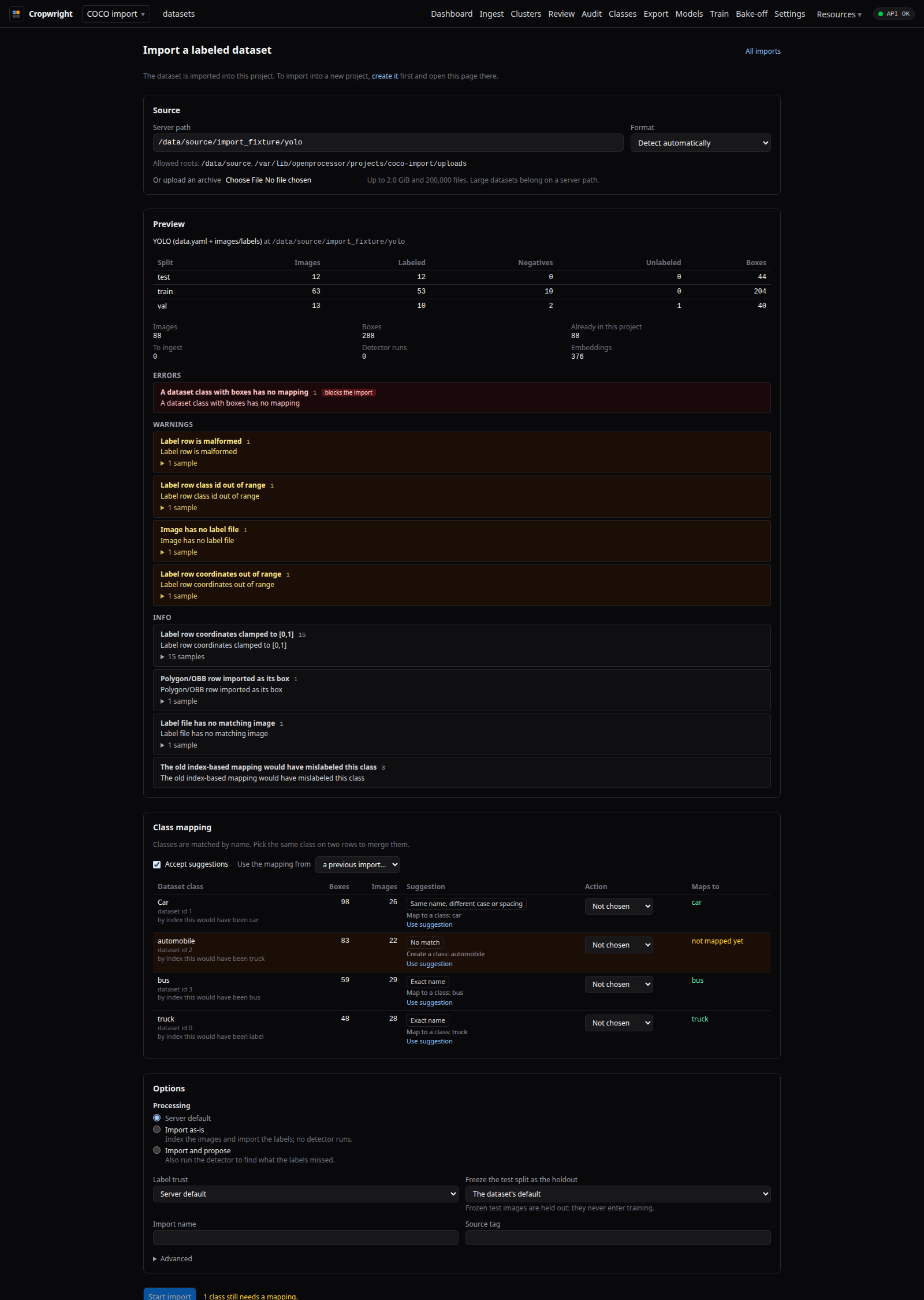Expand the Advanced options section
Image resolution: width=924 pixels, height=1300 pixels.
point(173,1259)
